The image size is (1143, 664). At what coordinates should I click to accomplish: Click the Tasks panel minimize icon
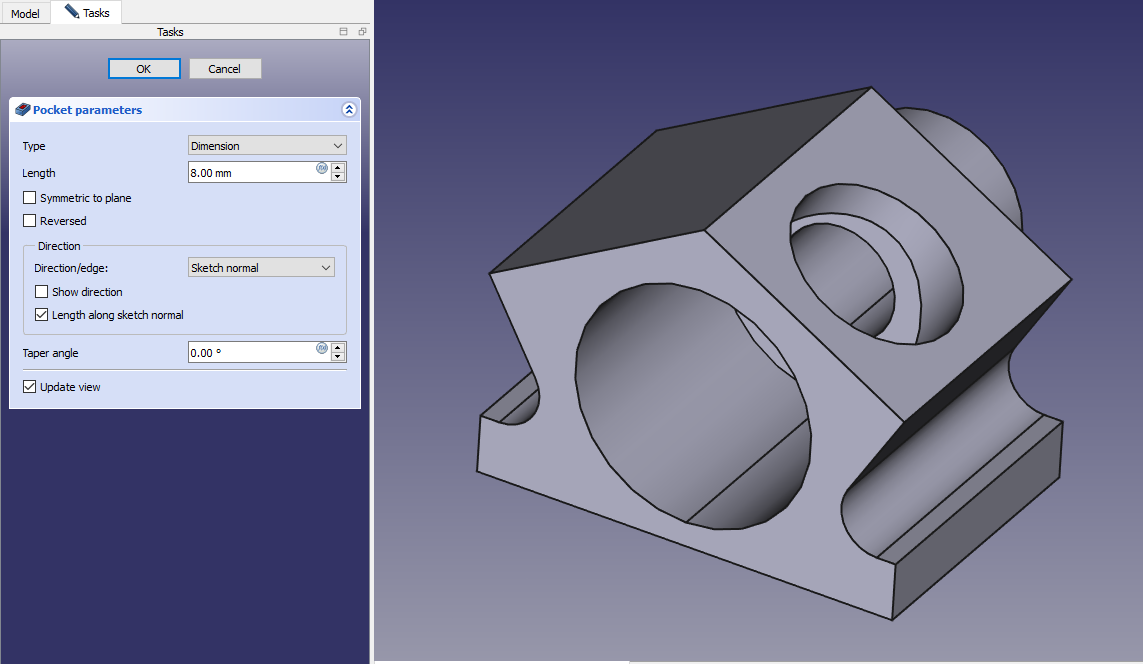pos(344,32)
